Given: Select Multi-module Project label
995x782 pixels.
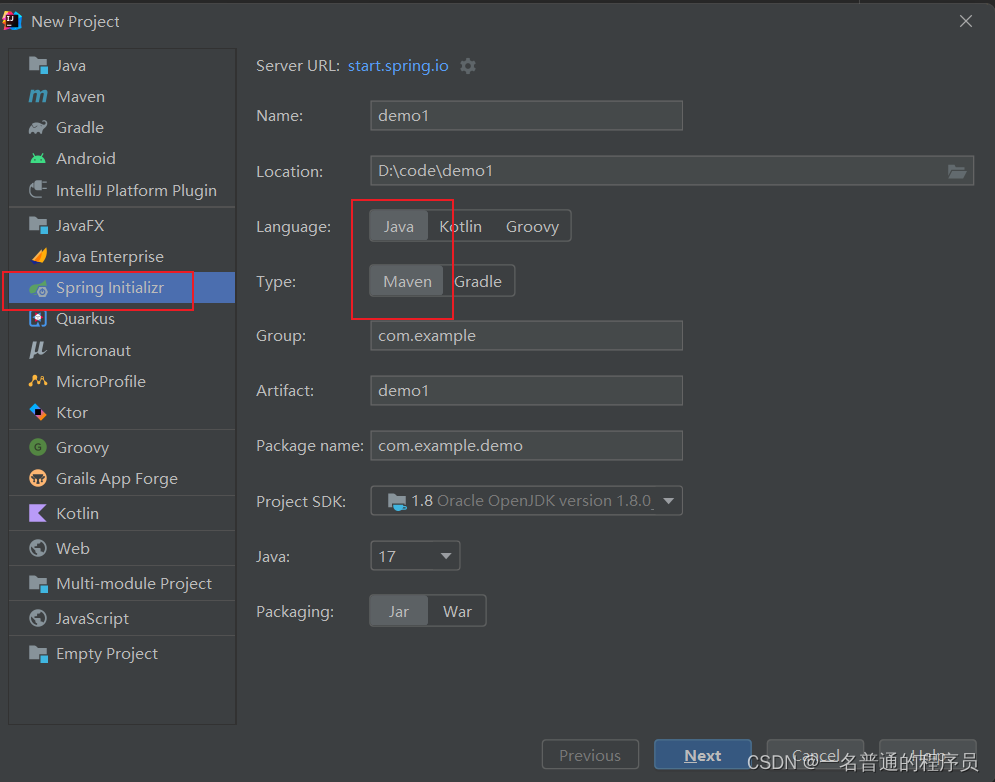Looking at the screenshot, I should click(x=134, y=583).
